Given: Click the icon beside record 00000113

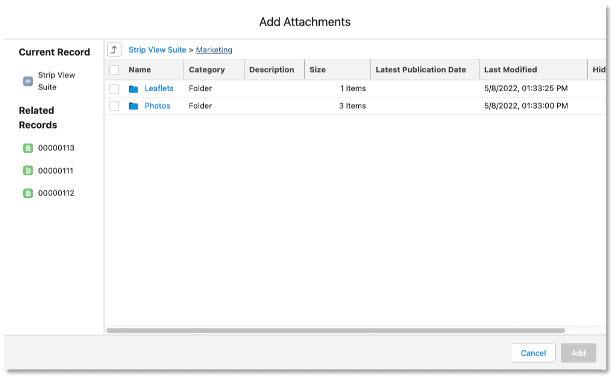Looking at the screenshot, I should point(28,148).
